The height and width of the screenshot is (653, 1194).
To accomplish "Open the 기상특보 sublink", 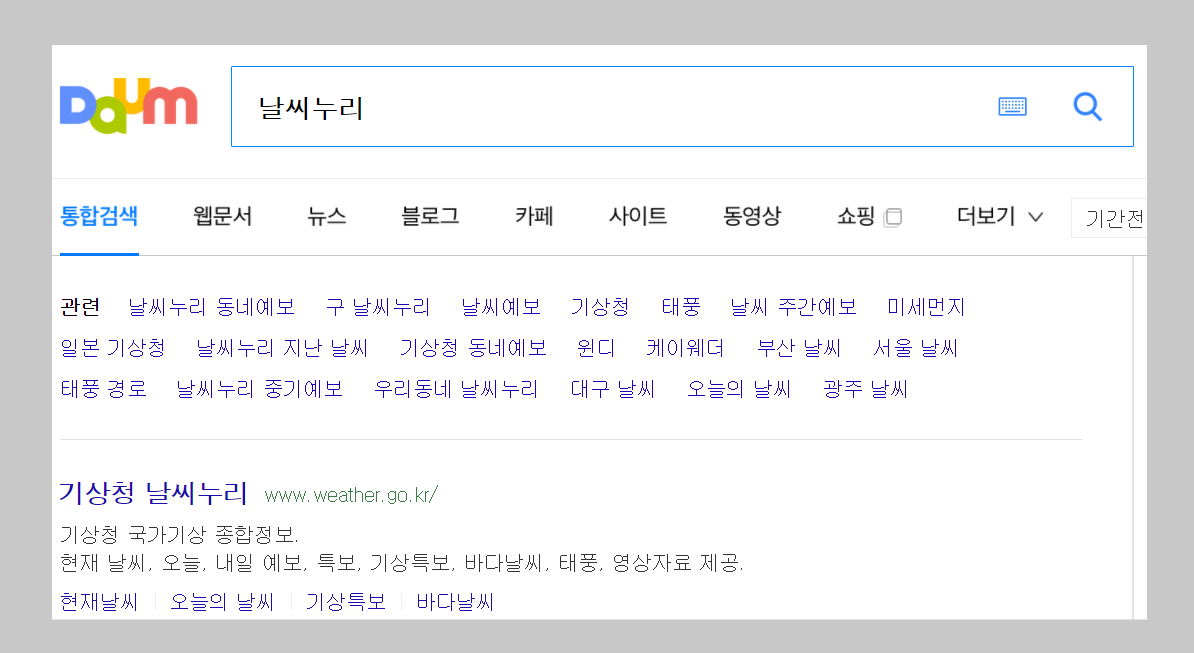I will (x=346, y=602).
